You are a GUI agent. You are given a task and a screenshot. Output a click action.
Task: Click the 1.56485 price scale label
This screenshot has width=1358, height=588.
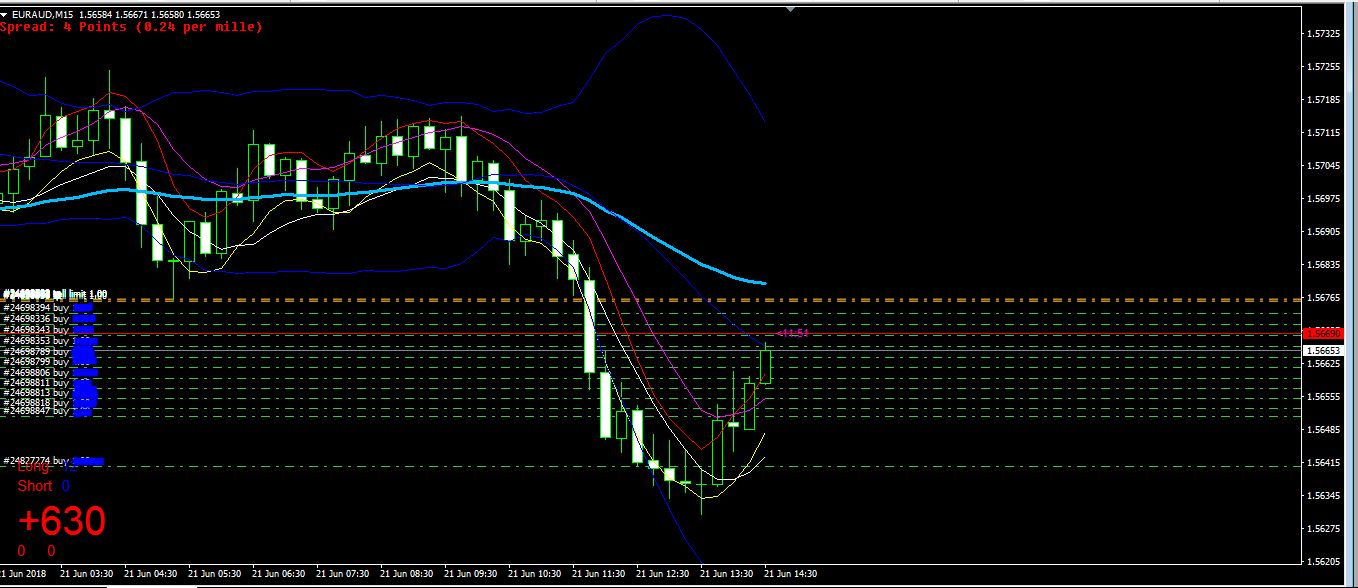tap(1324, 430)
